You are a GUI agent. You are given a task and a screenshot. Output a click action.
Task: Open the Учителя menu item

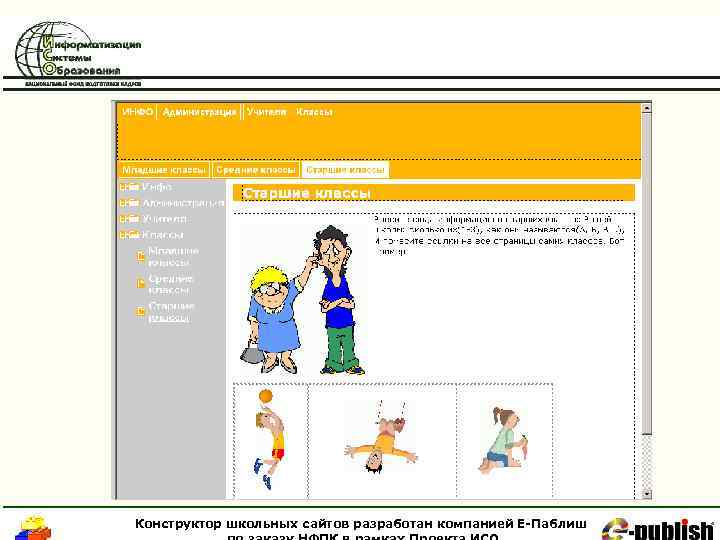click(x=266, y=112)
